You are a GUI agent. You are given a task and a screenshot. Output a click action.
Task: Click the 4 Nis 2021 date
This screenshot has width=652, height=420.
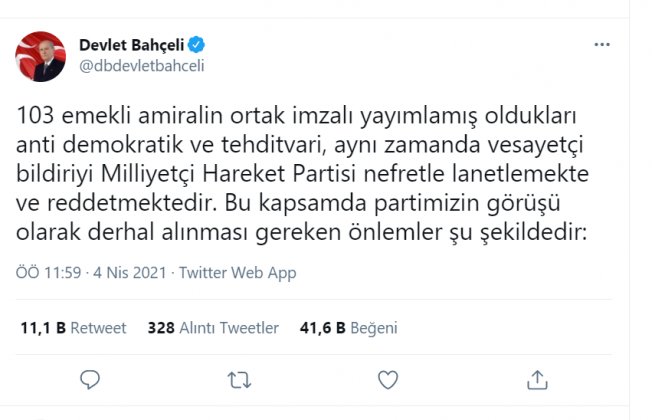coord(130,273)
